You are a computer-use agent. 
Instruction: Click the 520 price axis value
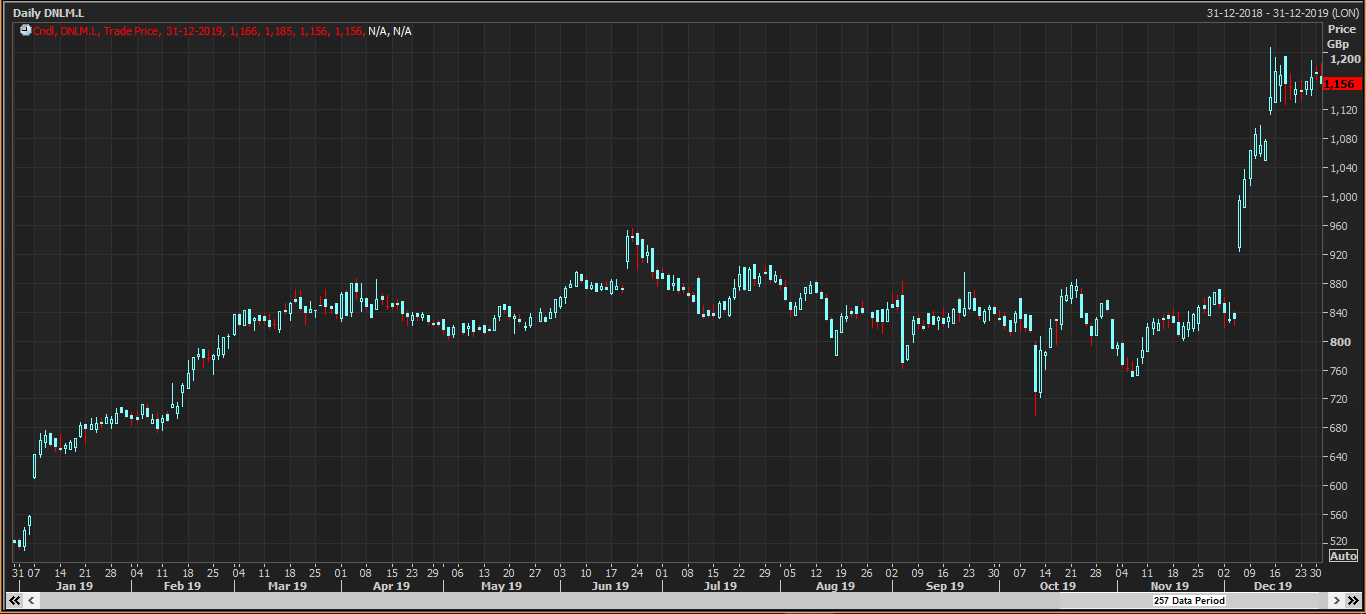click(x=1339, y=543)
